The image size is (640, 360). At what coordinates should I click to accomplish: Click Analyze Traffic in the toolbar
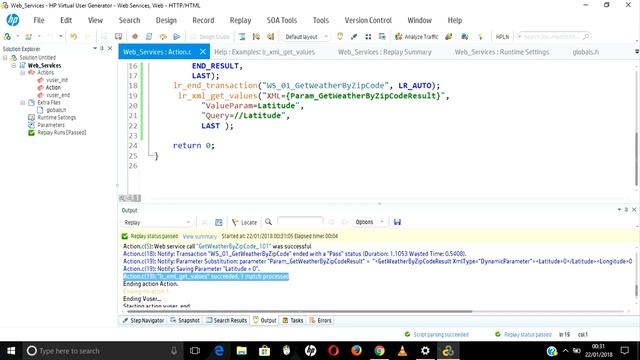[x=416, y=37]
